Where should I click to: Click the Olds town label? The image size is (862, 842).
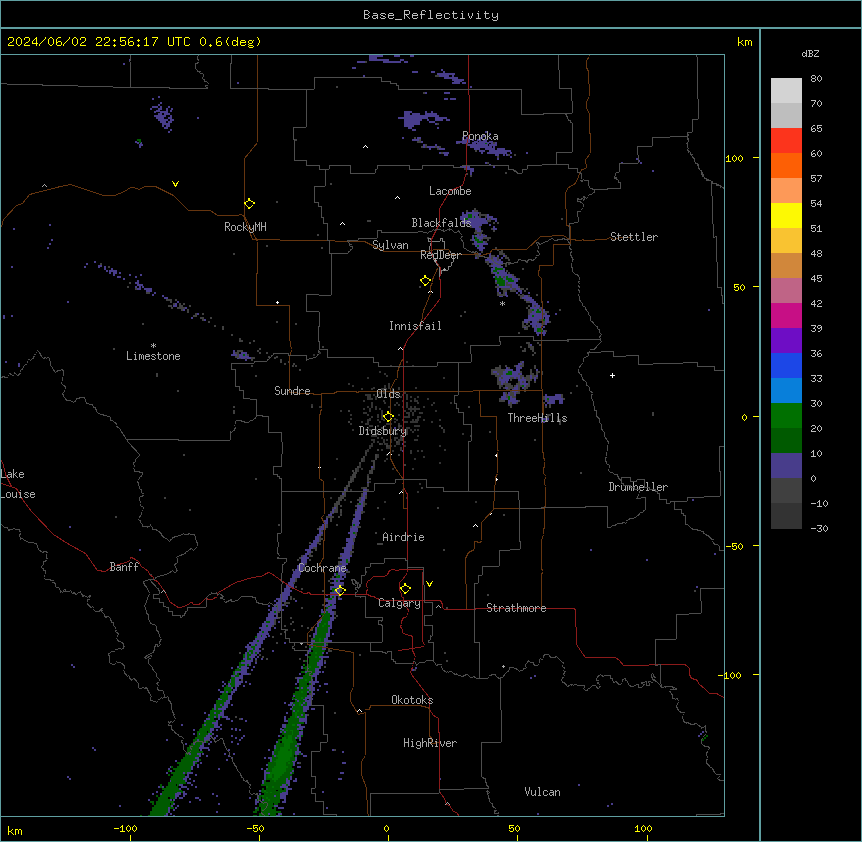[388, 394]
